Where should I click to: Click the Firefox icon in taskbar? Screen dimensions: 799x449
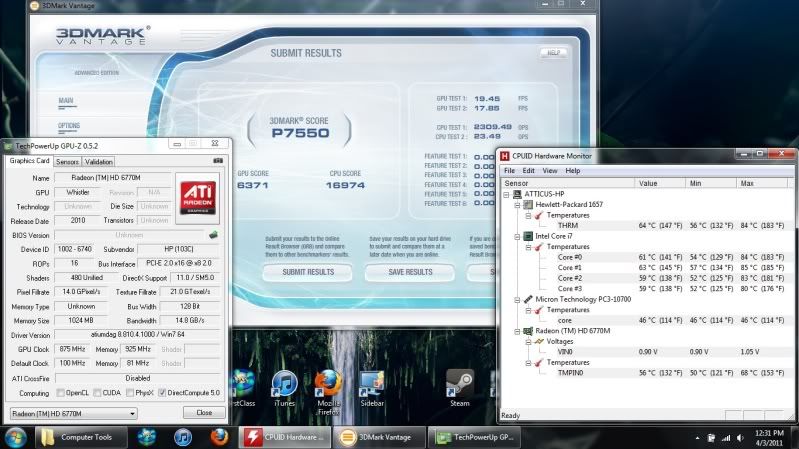tap(220, 437)
